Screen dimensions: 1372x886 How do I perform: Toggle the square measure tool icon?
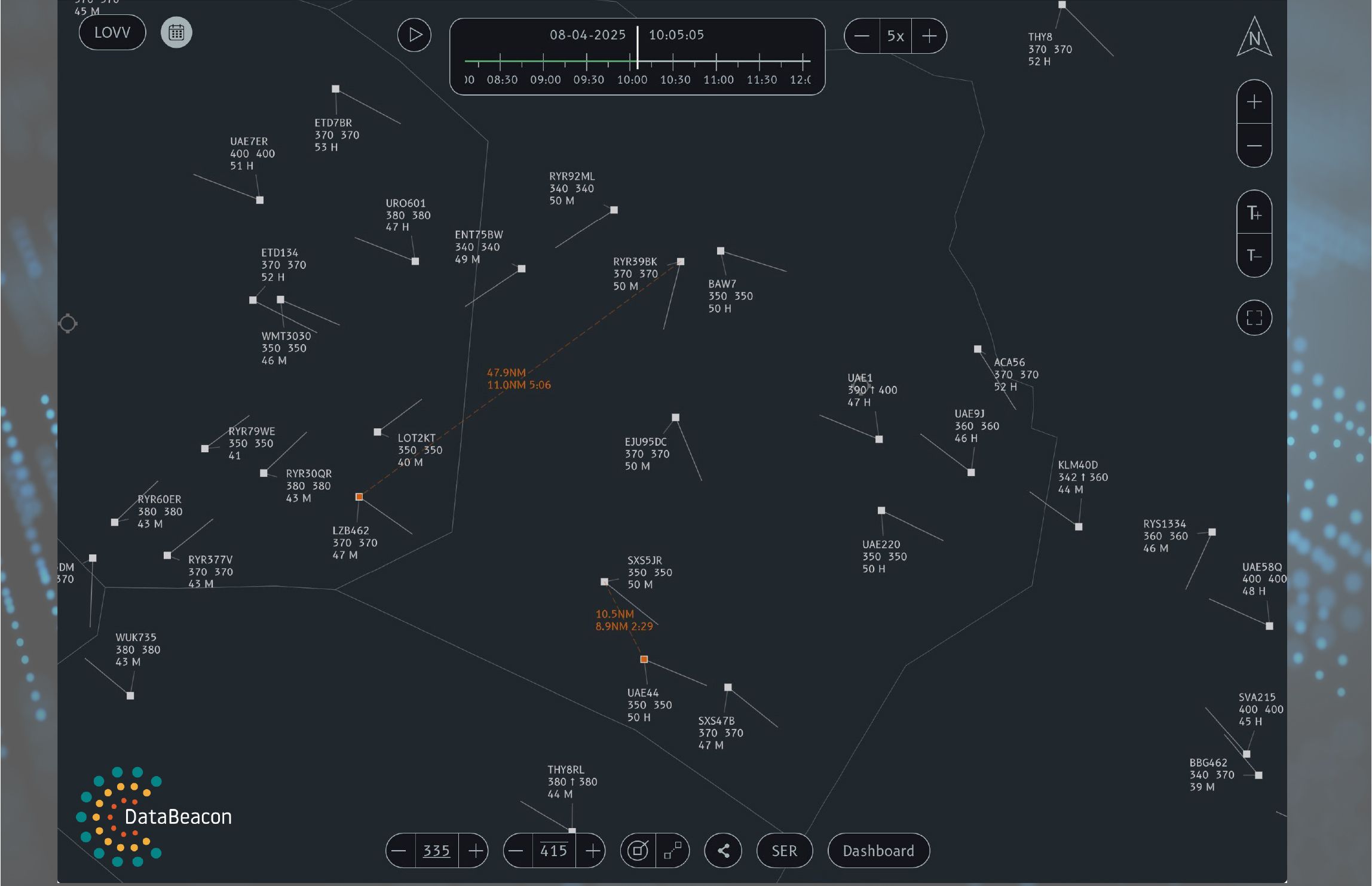tap(638, 851)
